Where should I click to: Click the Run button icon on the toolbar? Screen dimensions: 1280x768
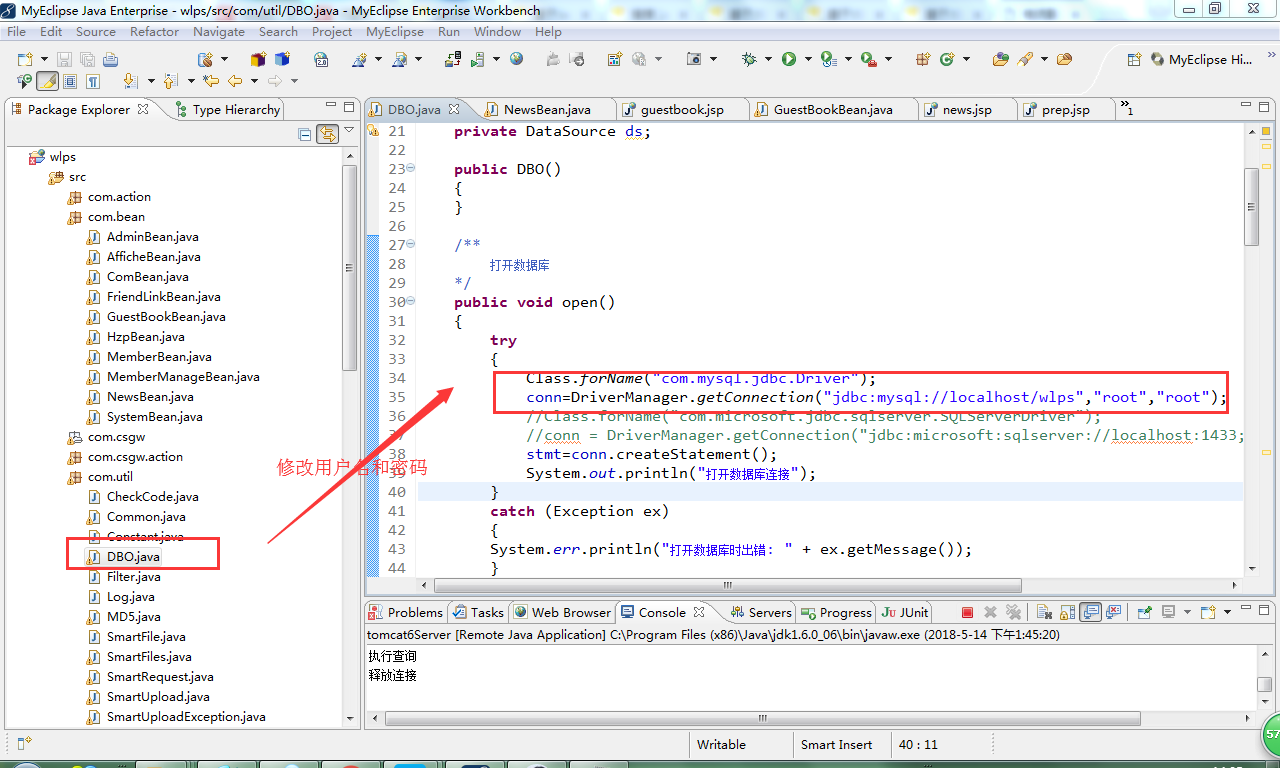click(789, 59)
